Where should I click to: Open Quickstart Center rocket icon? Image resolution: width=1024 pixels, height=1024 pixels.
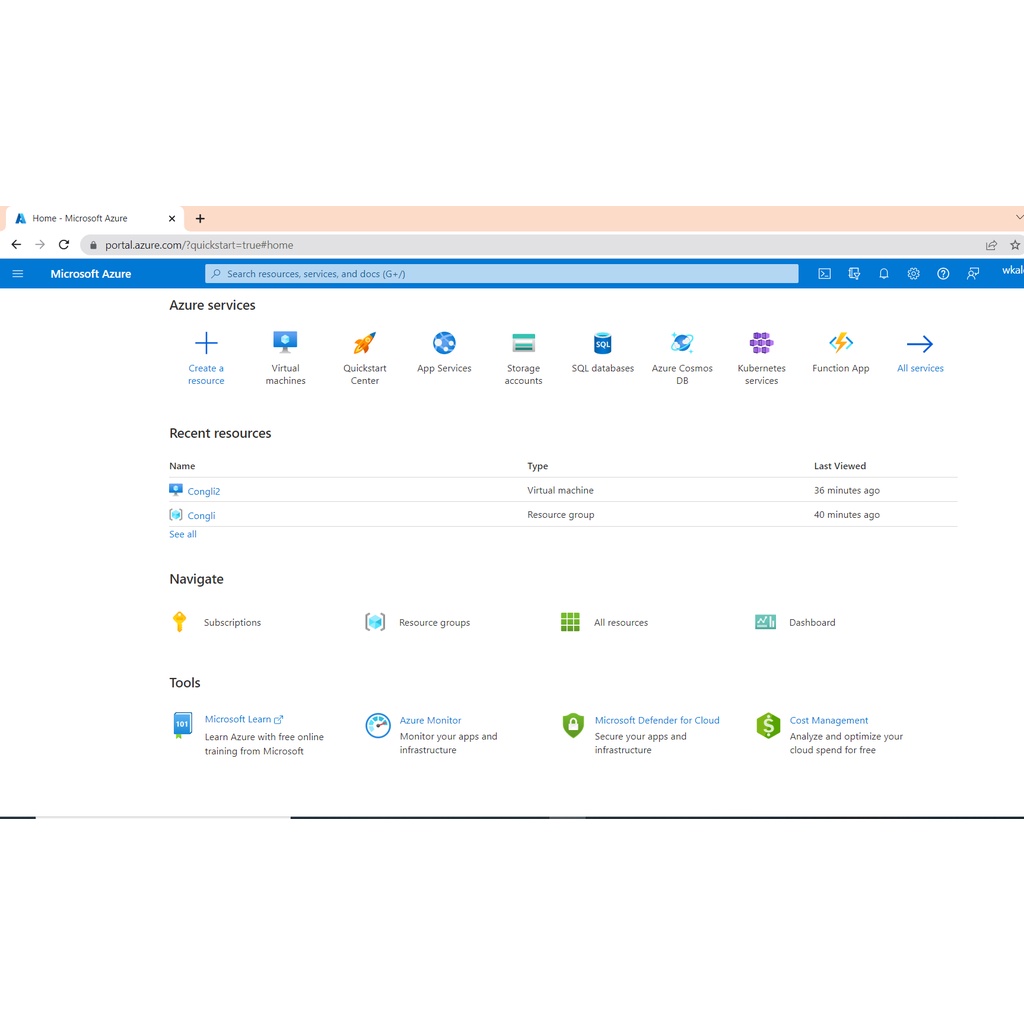pyautogui.click(x=364, y=343)
